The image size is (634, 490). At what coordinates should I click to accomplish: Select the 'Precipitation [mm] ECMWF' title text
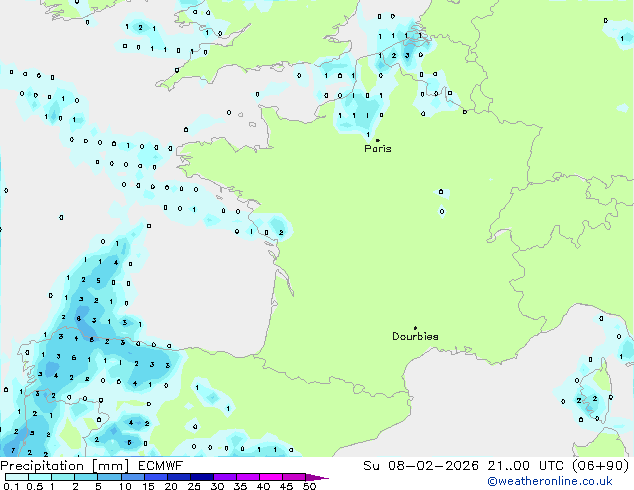tap(91, 466)
